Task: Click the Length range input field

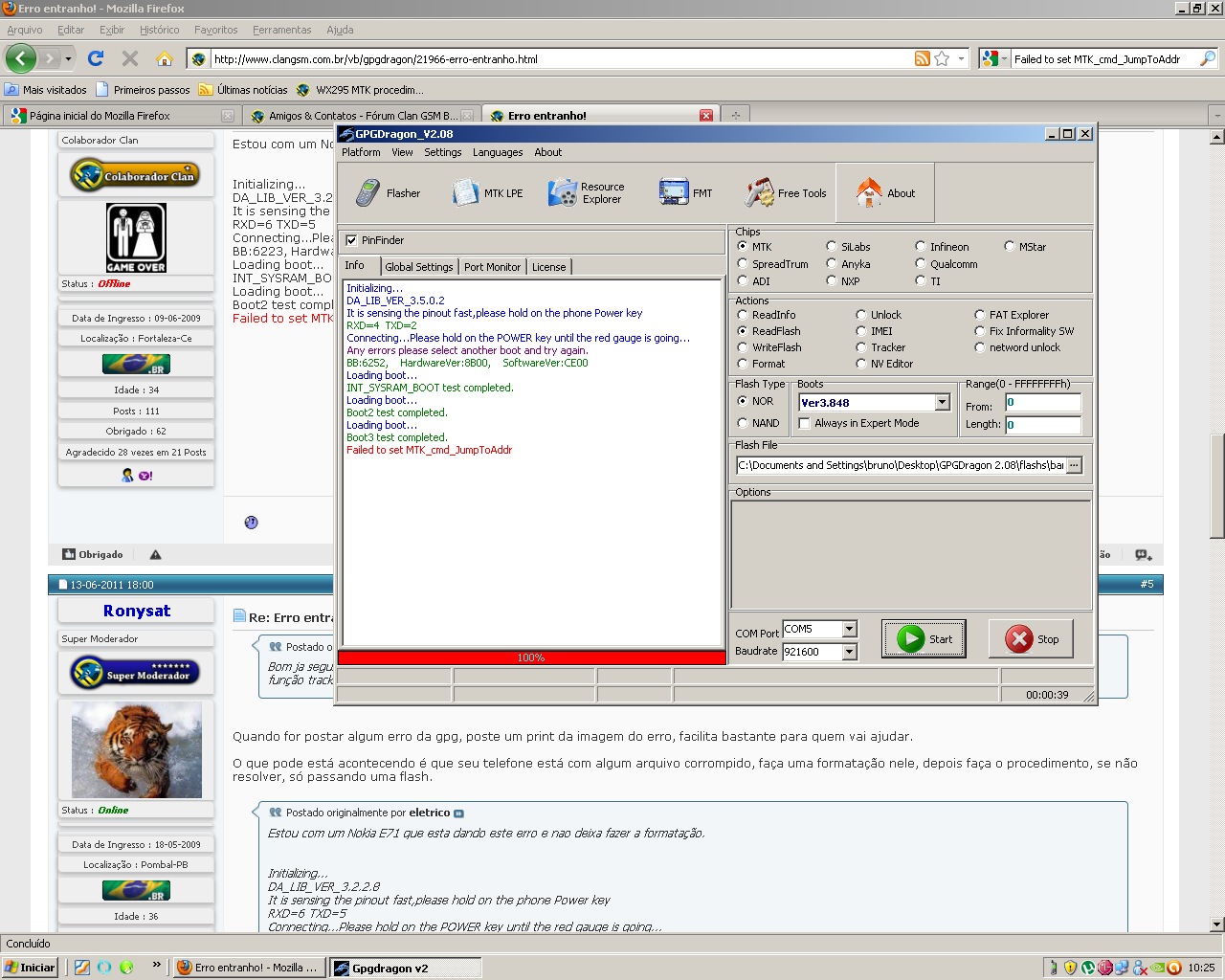Action: [1043, 425]
